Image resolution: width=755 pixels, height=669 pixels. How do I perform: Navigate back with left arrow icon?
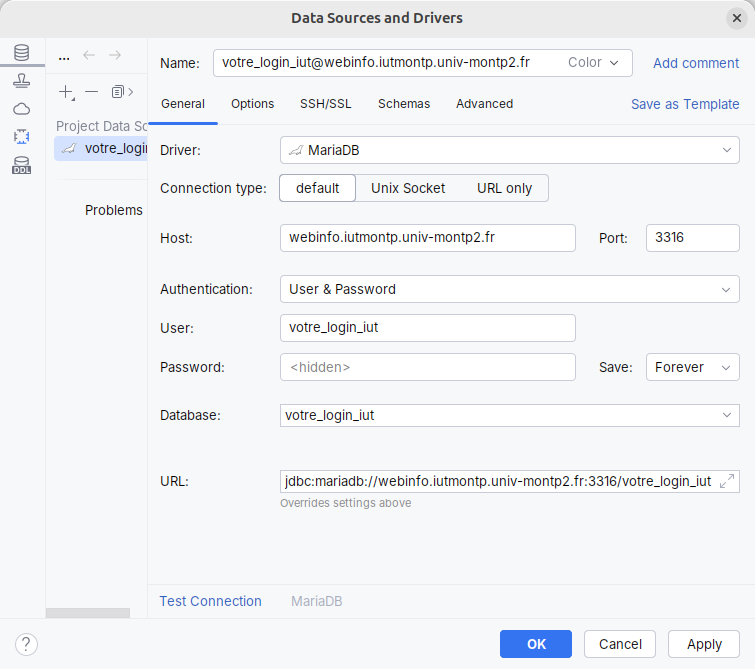point(89,55)
